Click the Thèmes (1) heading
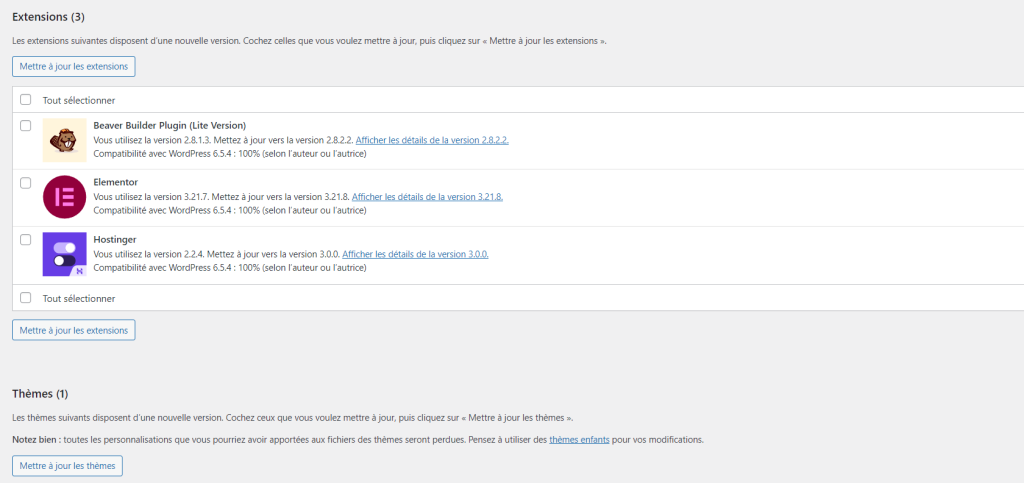The width and height of the screenshot is (1024, 483). point(40,394)
